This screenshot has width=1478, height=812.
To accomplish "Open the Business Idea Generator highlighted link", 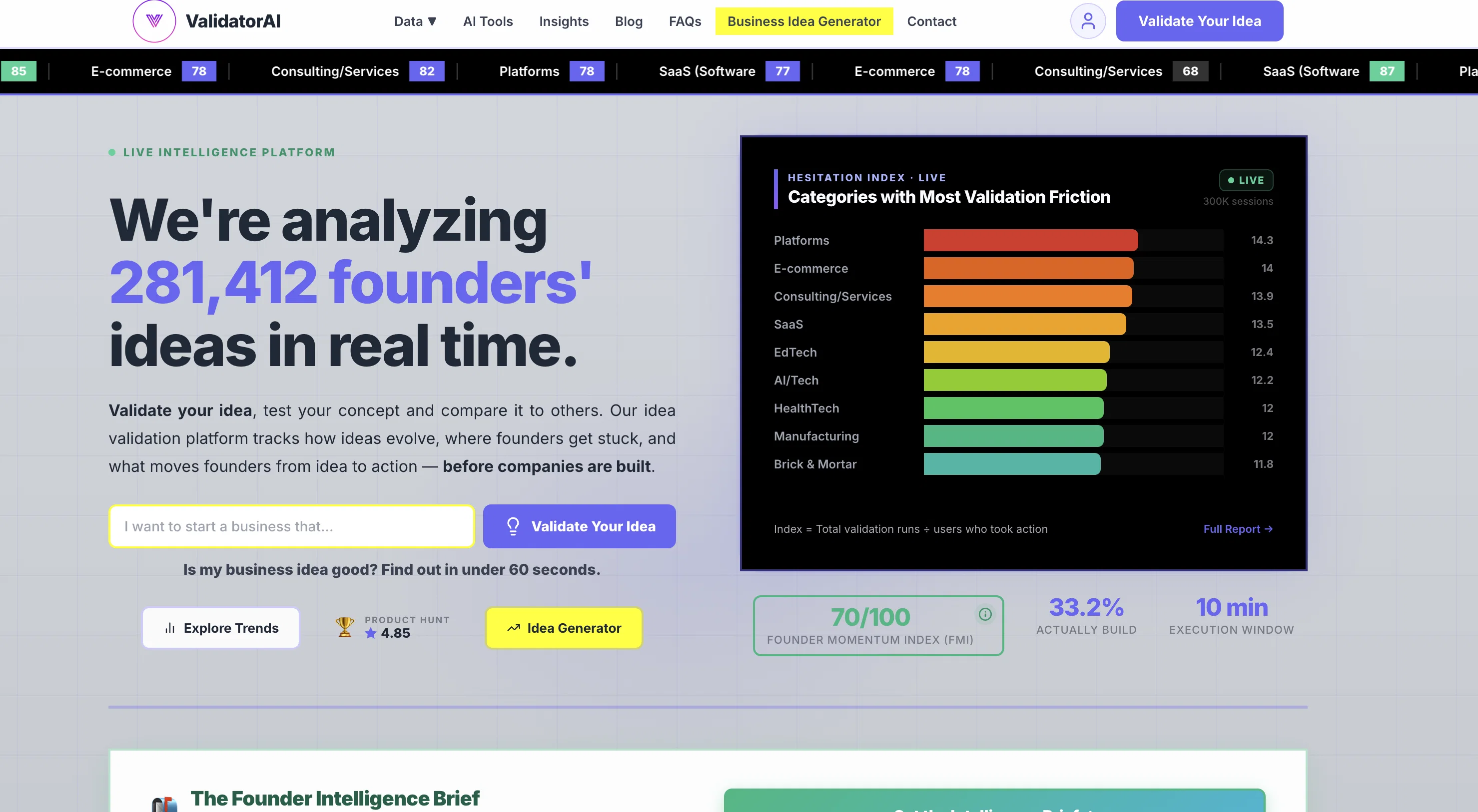I will 803,21.
